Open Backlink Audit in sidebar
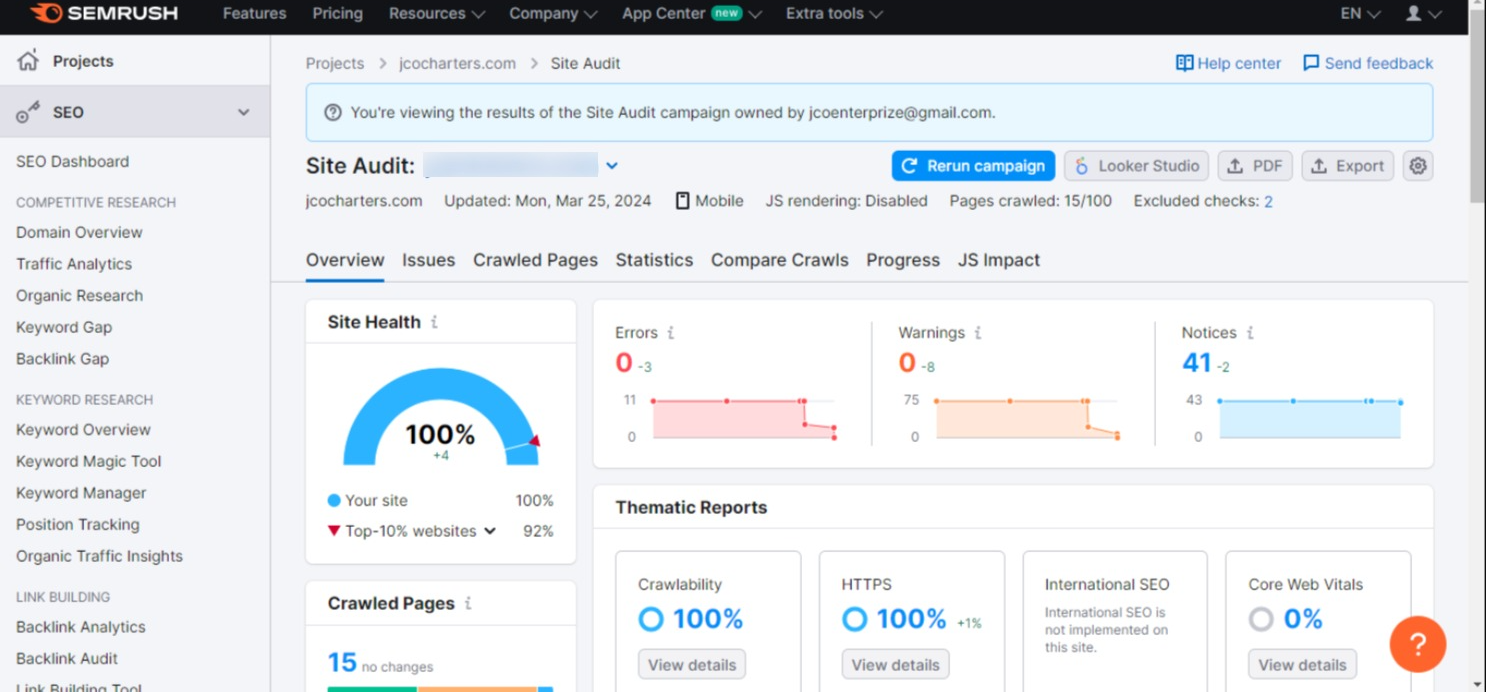This screenshot has height=694, width=1486. 66,658
